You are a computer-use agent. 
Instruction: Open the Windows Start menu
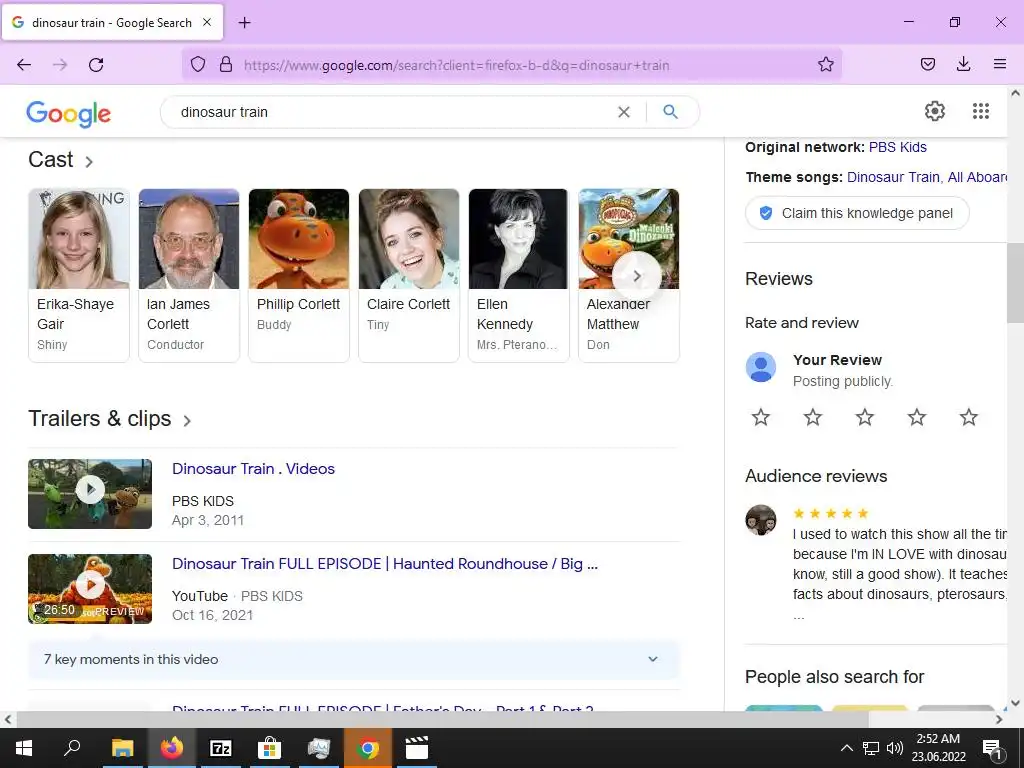coord(24,748)
